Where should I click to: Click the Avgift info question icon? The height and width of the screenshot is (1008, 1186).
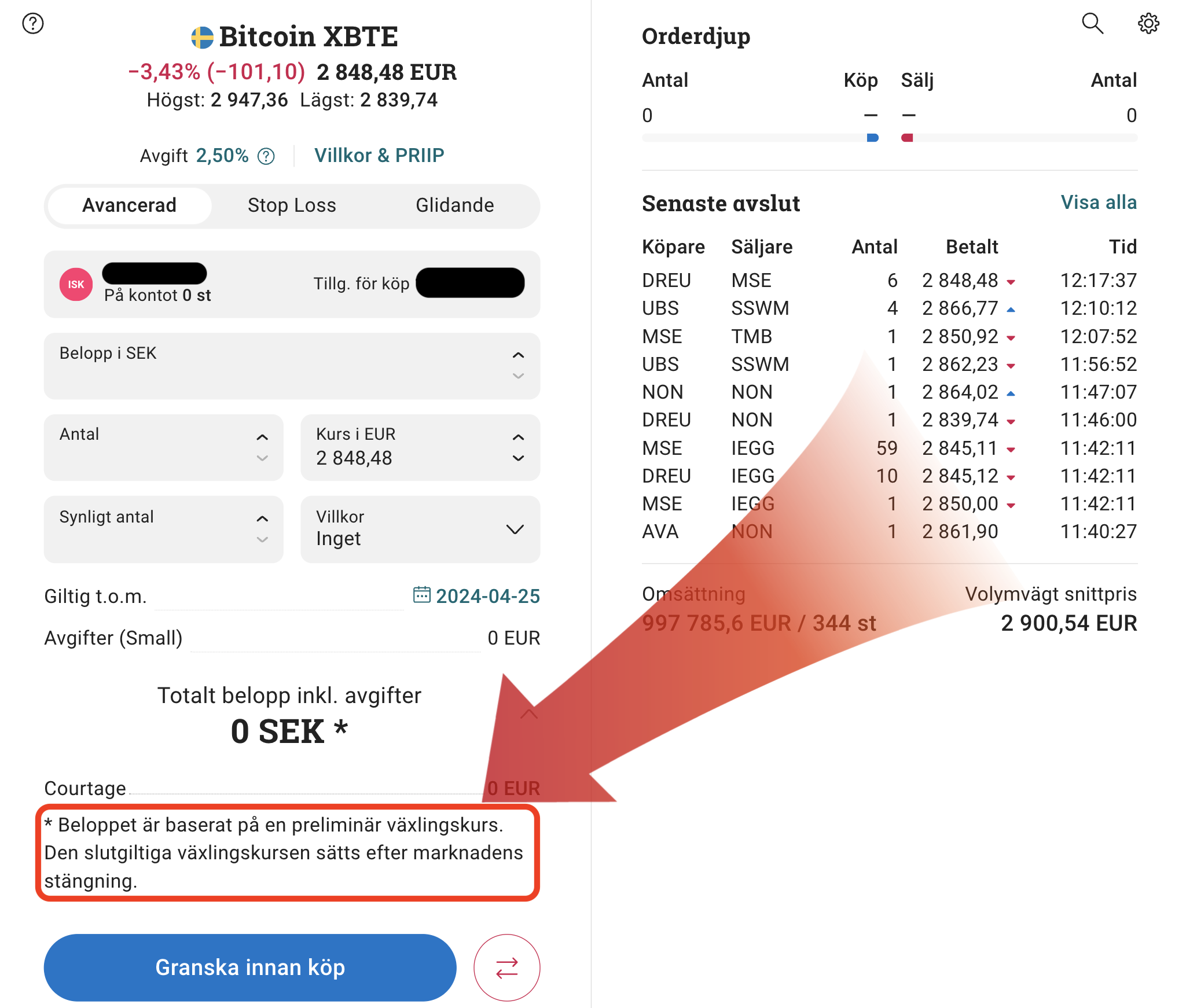tap(266, 156)
